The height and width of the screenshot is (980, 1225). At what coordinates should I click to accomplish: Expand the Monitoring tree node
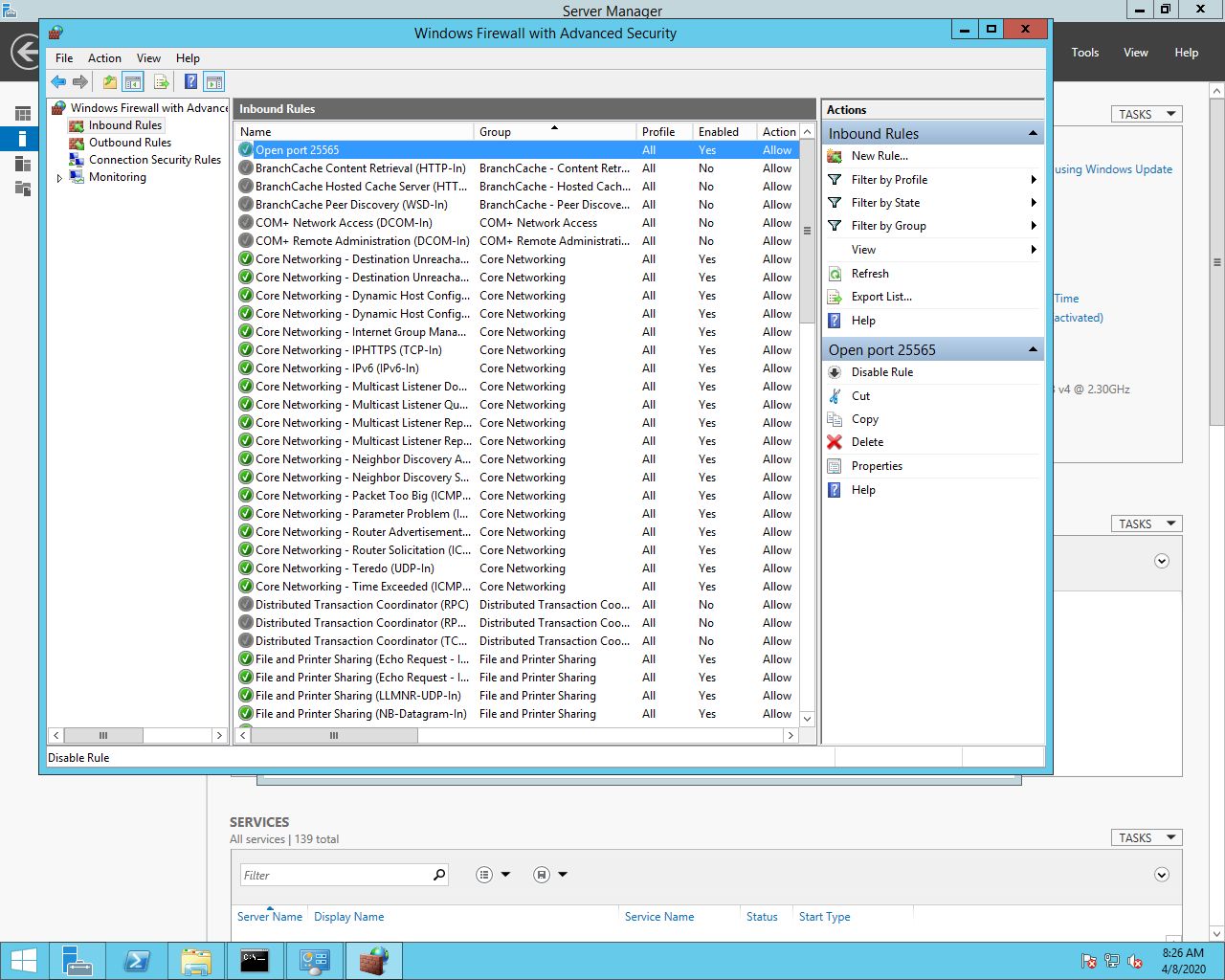[59, 178]
